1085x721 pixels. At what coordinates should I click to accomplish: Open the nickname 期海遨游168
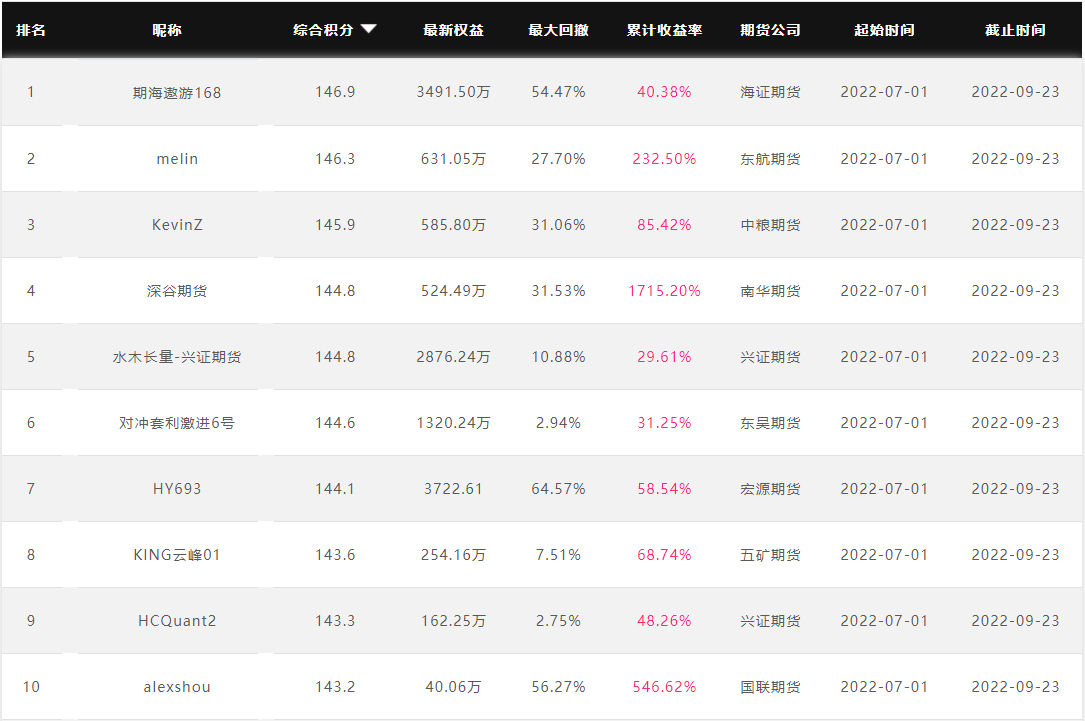(x=177, y=93)
